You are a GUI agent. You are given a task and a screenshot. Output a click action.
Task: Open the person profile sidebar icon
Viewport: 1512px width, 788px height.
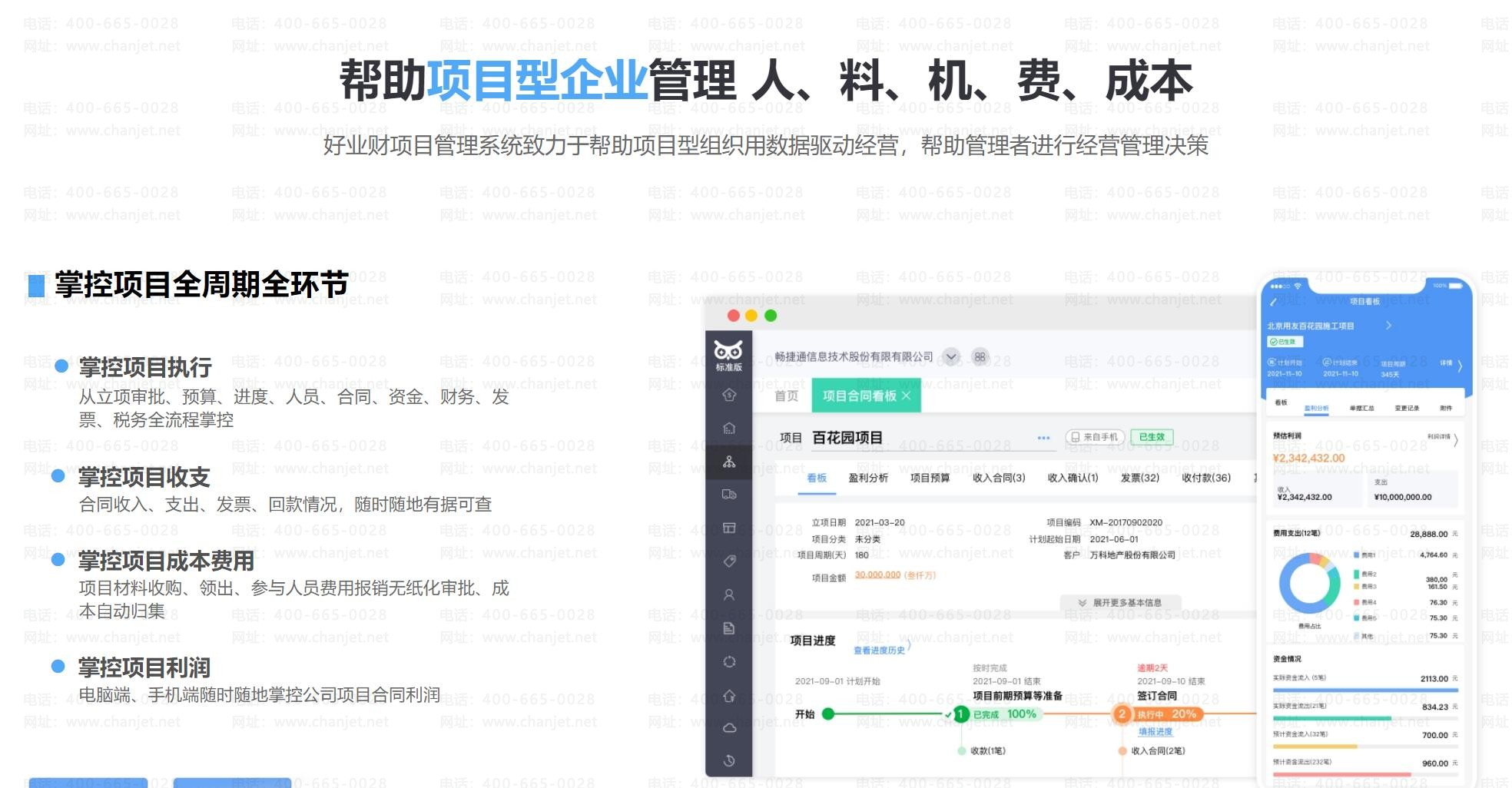point(729,594)
